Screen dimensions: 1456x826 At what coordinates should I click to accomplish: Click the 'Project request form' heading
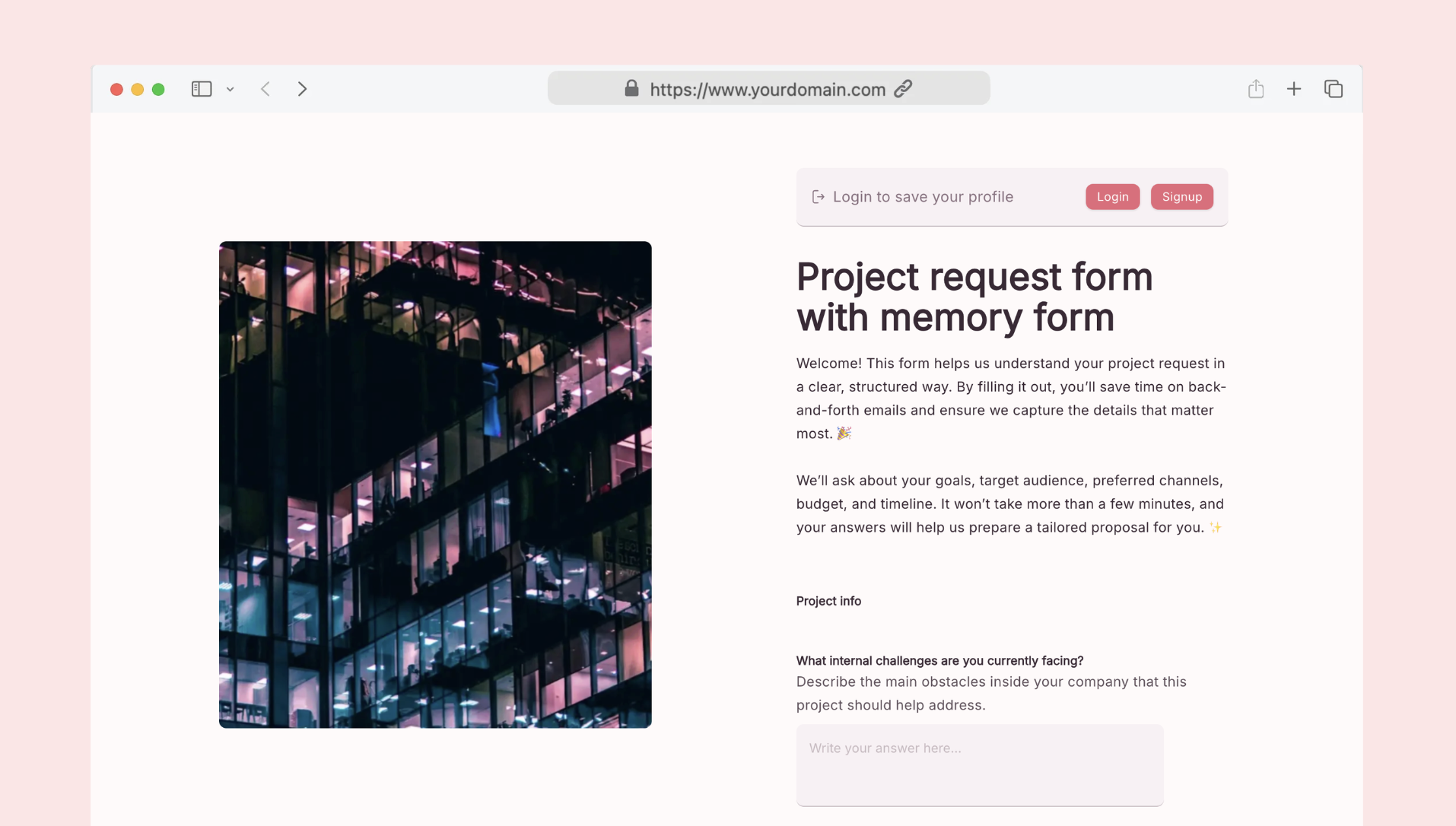tap(974, 297)
